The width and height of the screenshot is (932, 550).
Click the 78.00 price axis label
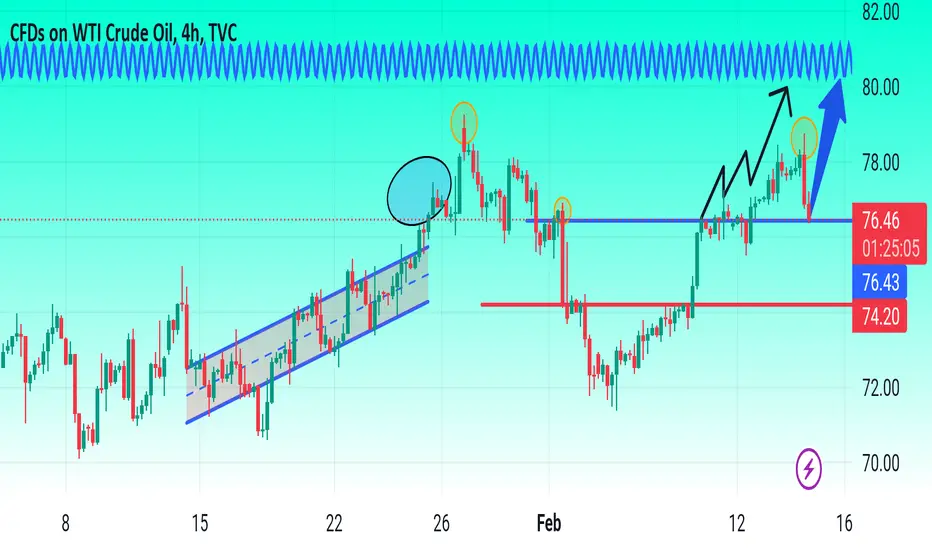[x=881, y=162]
